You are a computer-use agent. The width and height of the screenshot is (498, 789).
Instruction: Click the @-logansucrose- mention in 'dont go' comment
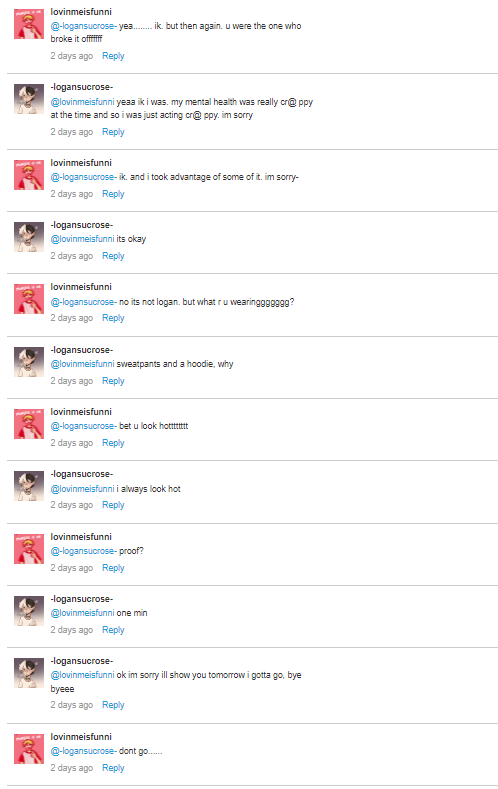coord(84,751)
